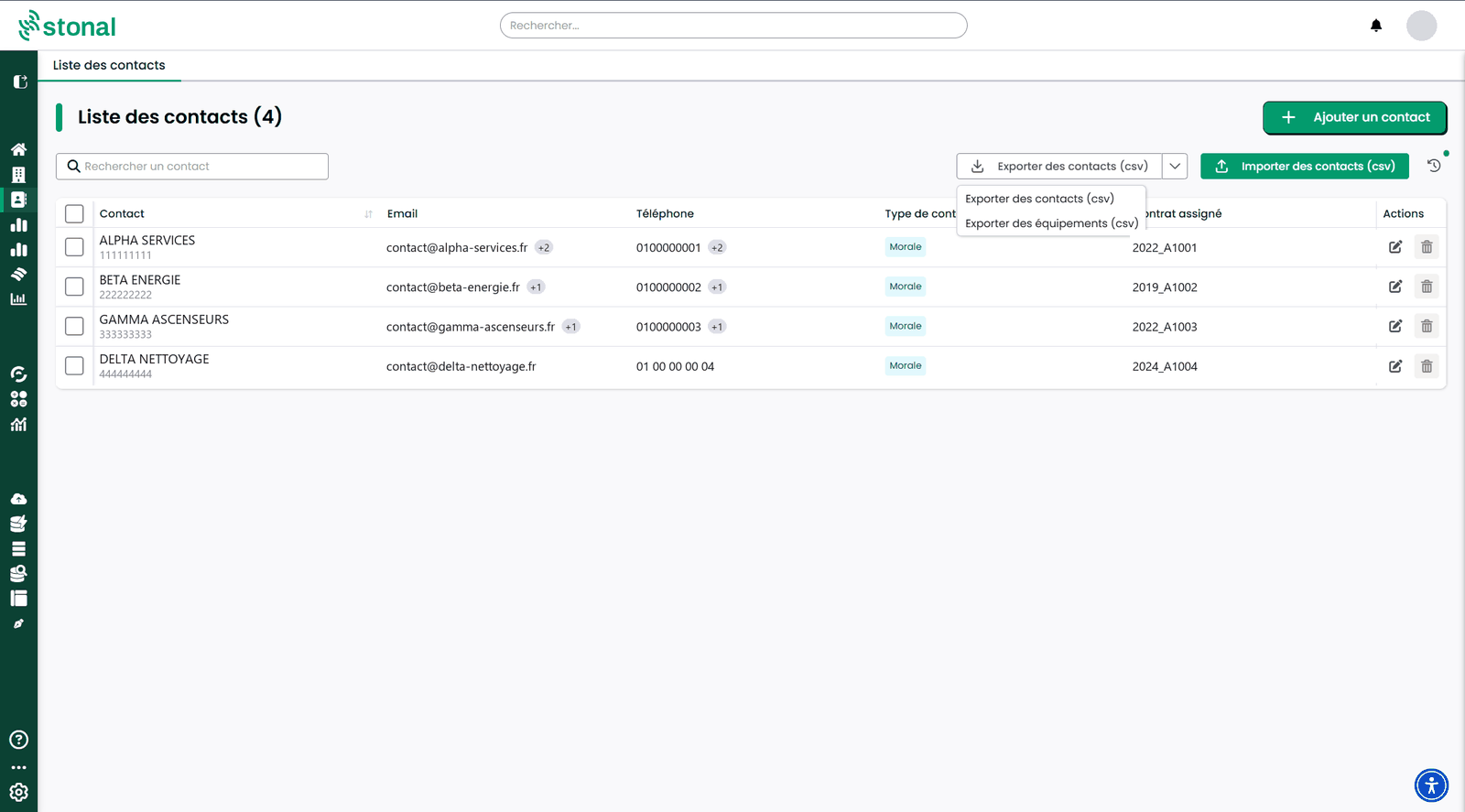
Task: Expand the +1 phones badge for GAMMA ASCENSEURS
Action: pyautogui.click(x=717, y=327)
